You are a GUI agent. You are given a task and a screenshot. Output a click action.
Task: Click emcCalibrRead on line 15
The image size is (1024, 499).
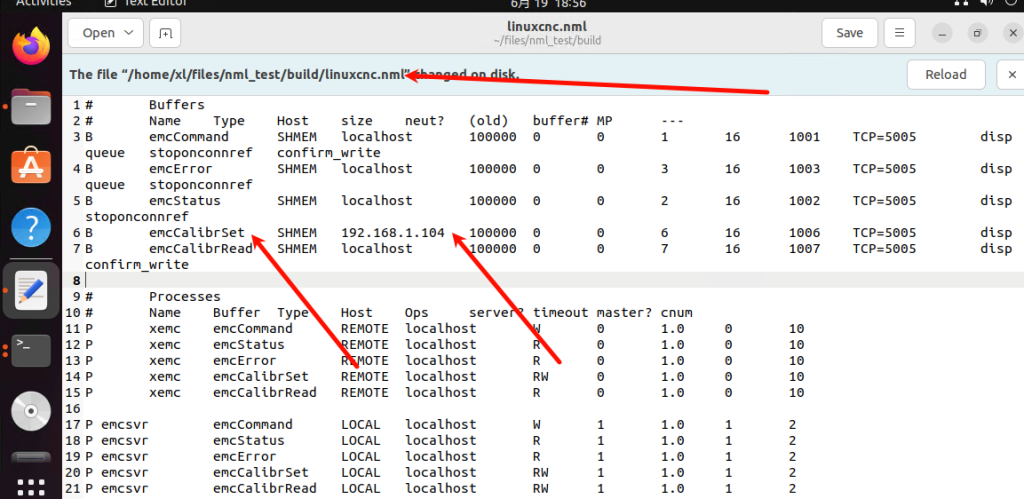point(264,393)
